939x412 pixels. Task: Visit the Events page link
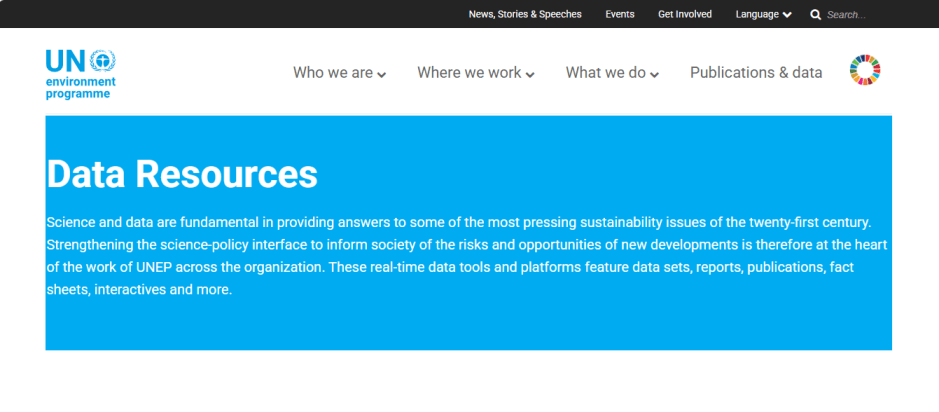pos(619,15)
